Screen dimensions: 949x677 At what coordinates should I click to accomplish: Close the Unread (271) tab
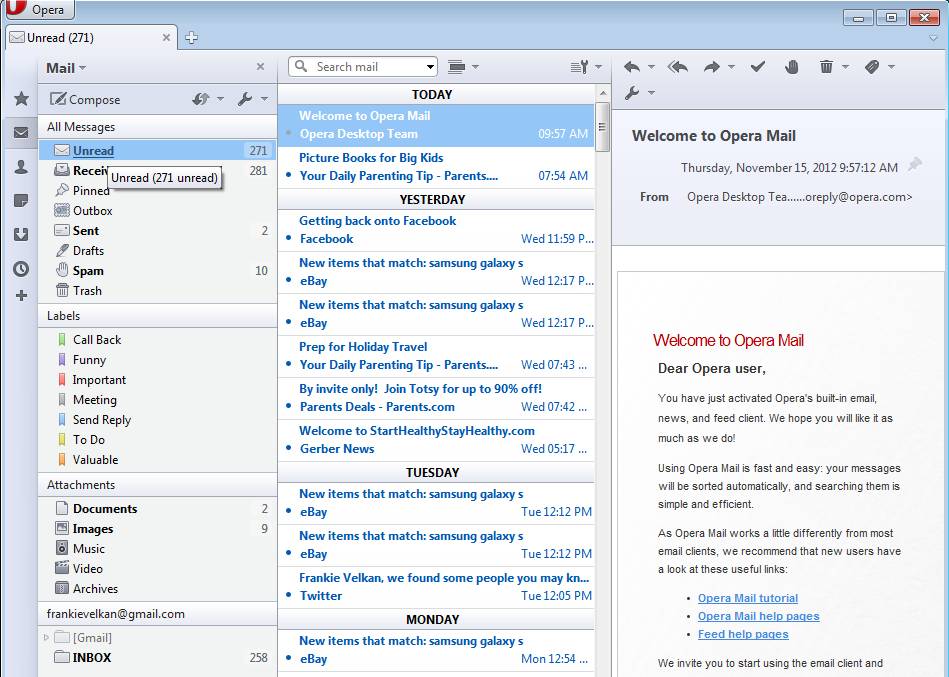pyautogui.click(x=166, y=38)
